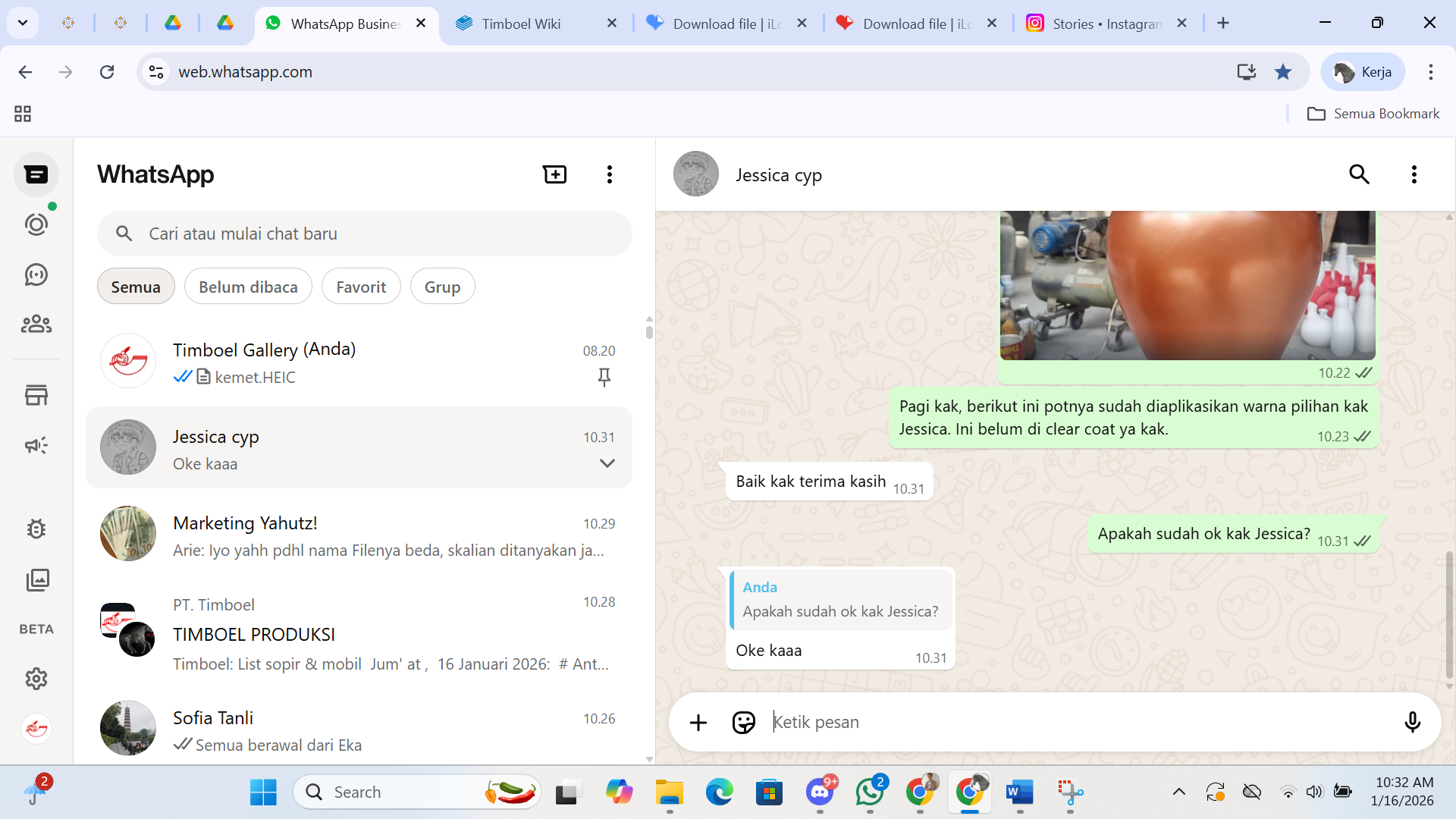Image resolution: width=1456 pixels, height=819 pixels.
Task: Open the Communities icon in the sidebar
Action: coord(36,325)
